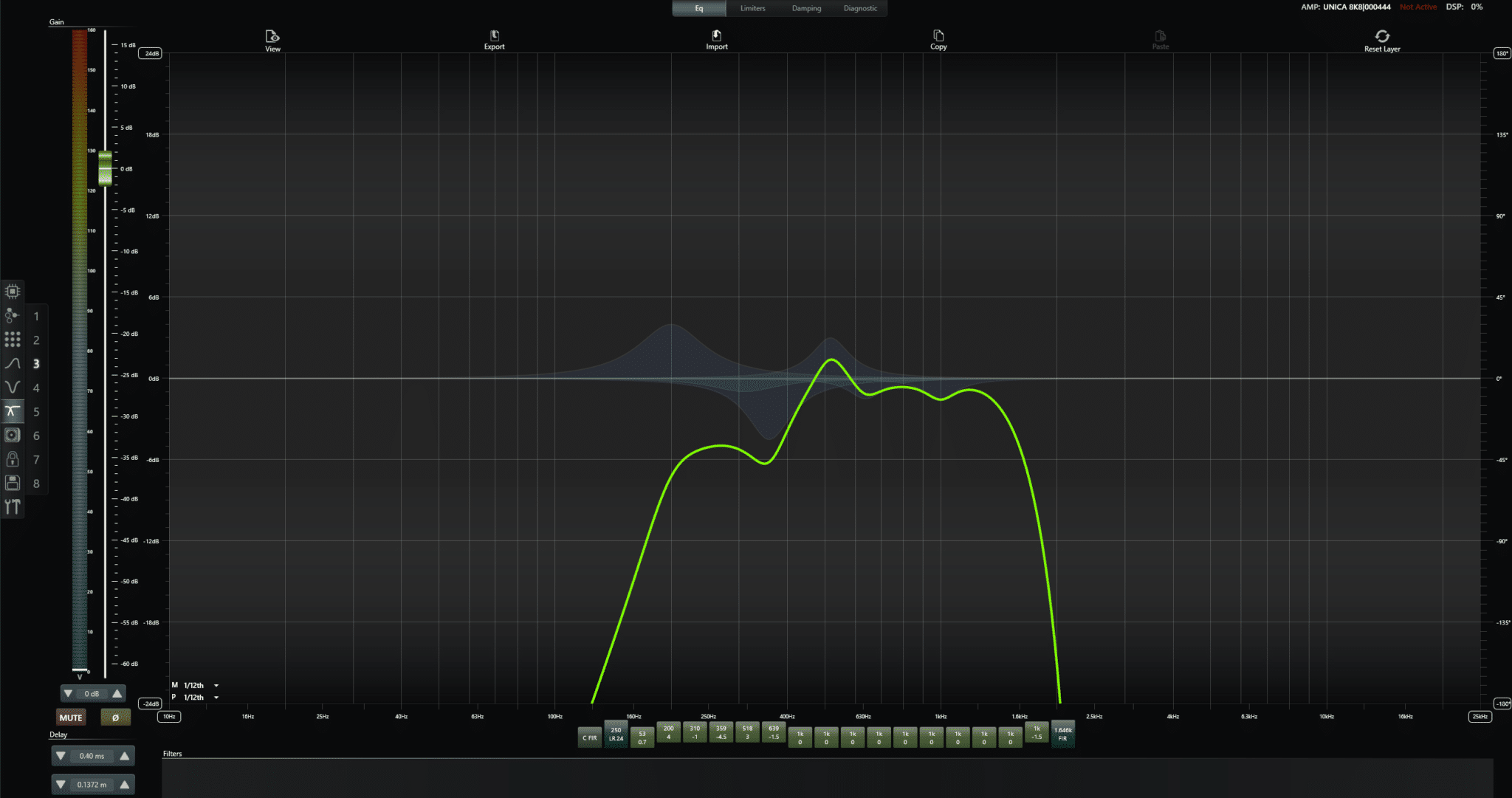
Task: Click the Copy EQ icon
Action: click(x=938, y=36)
